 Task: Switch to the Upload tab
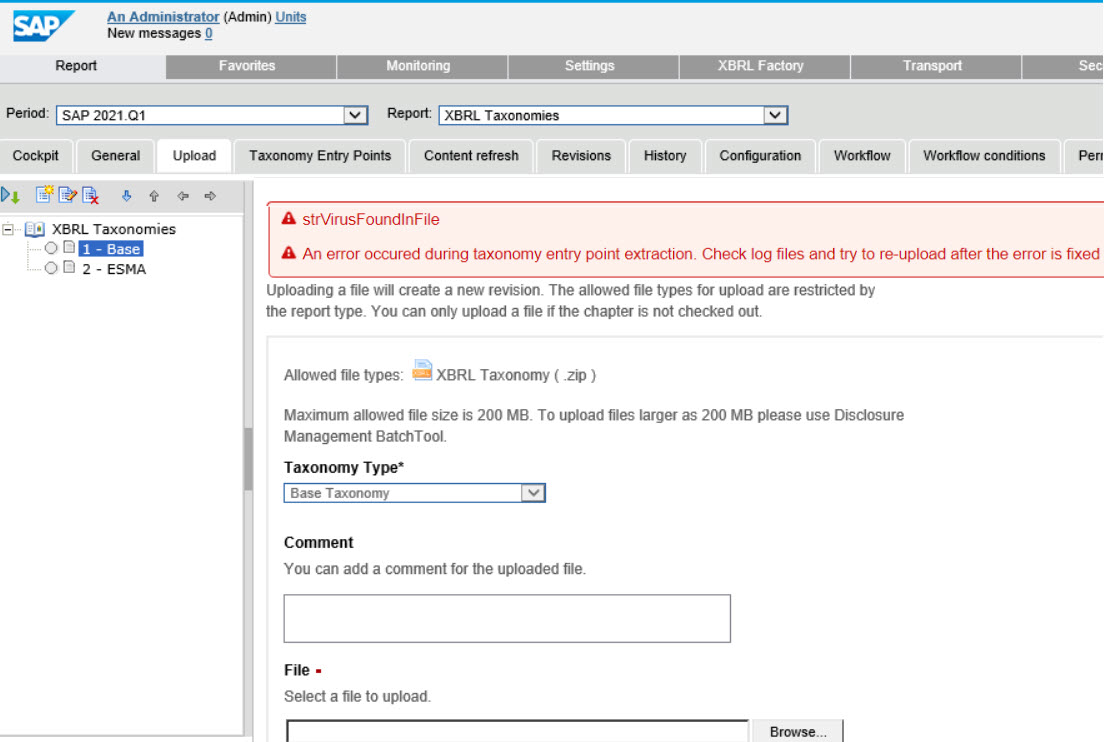pos(194,156)
